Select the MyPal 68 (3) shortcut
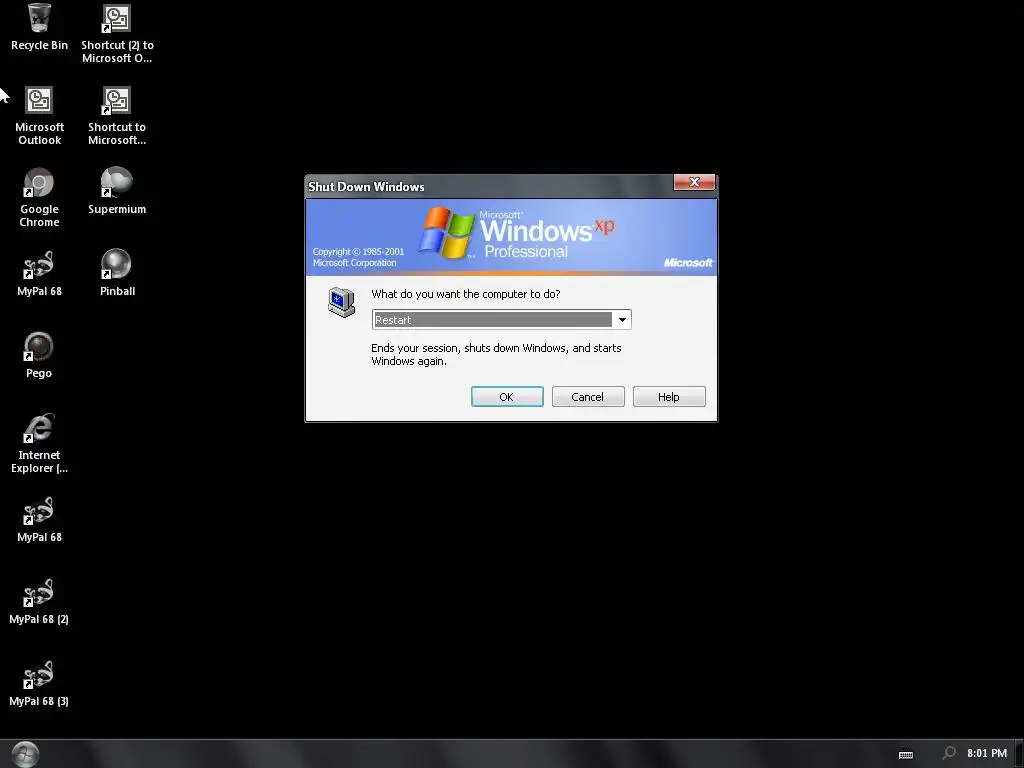Image resolution: width=1024 pixels, height=768 pixels. coord(39,684)
